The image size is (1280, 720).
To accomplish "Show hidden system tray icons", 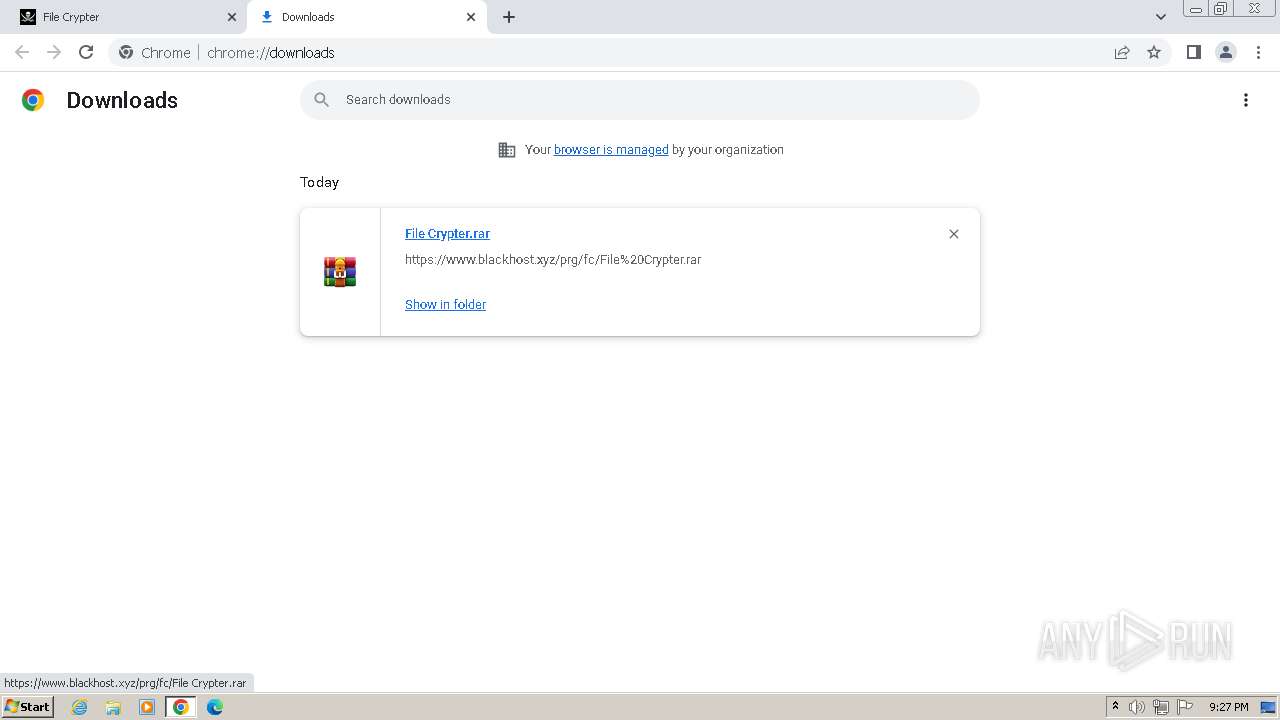I will (x=1116, y=707).
